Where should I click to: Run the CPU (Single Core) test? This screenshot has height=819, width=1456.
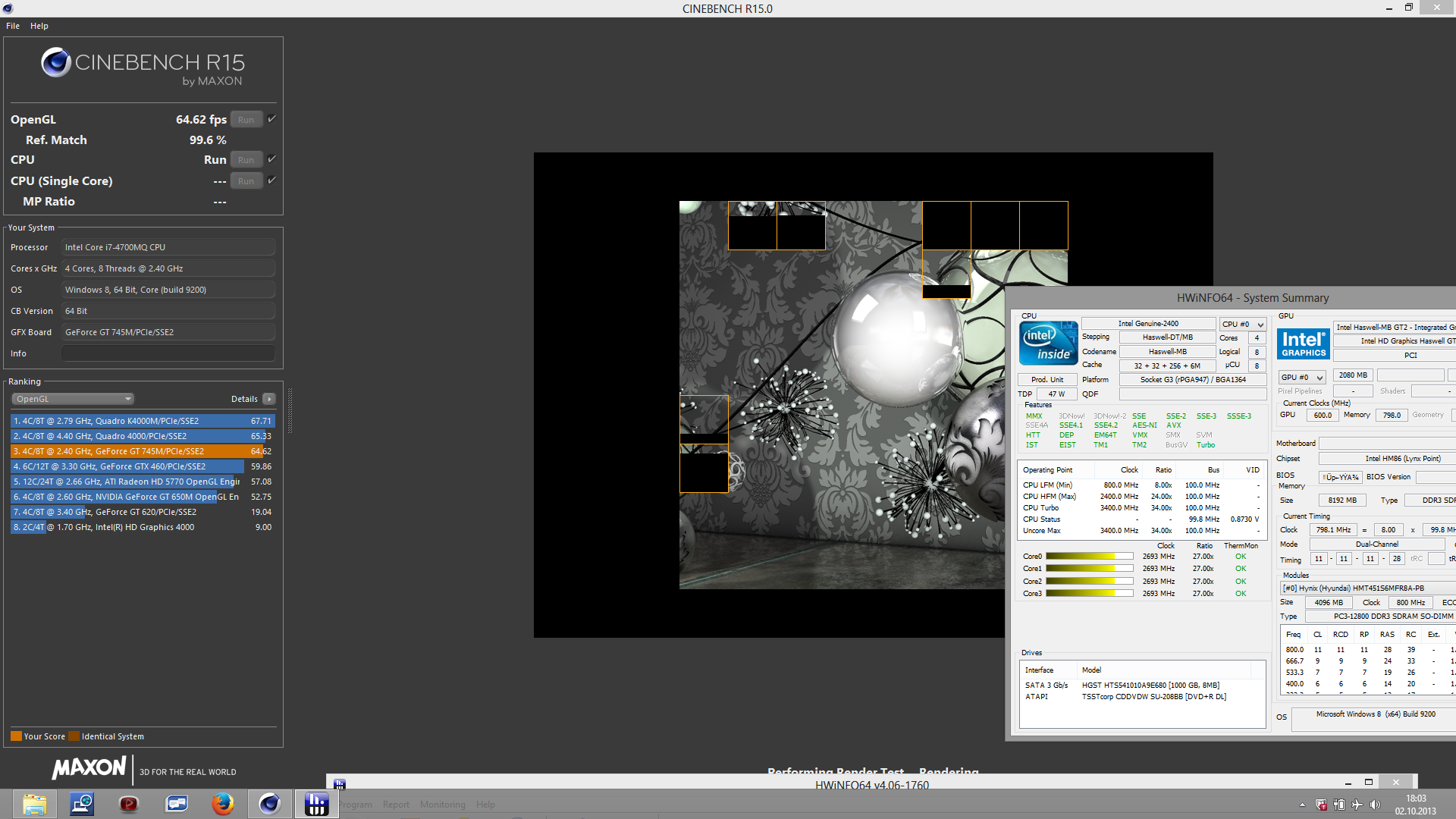click(246, 181)
